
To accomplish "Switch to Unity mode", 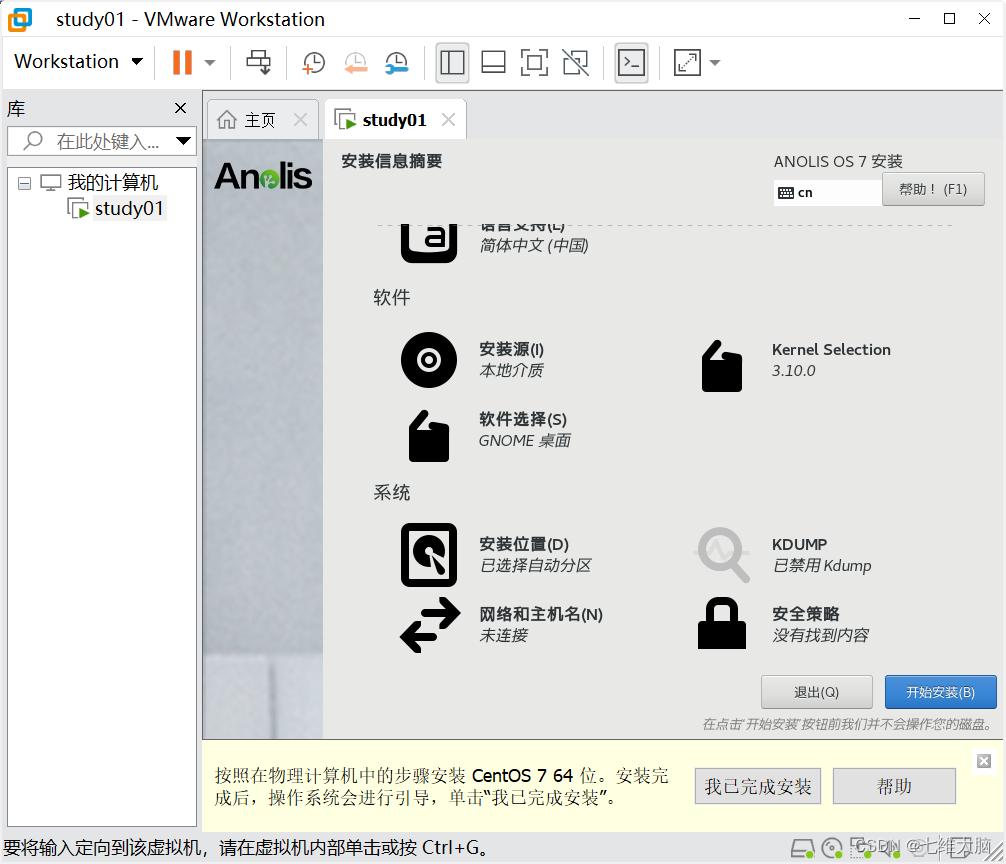I will (575, 63).
